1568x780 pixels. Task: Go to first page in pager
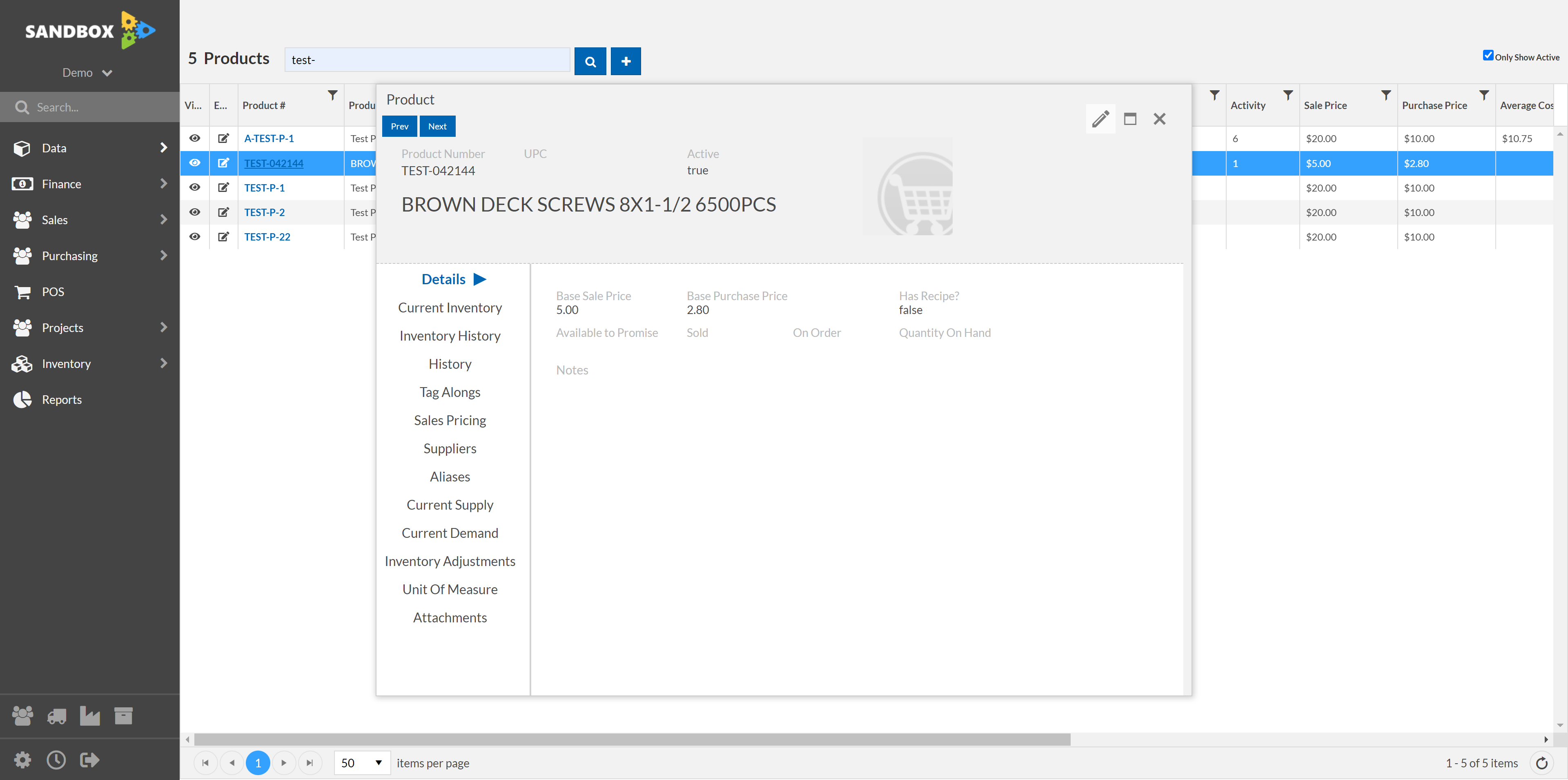205,763
